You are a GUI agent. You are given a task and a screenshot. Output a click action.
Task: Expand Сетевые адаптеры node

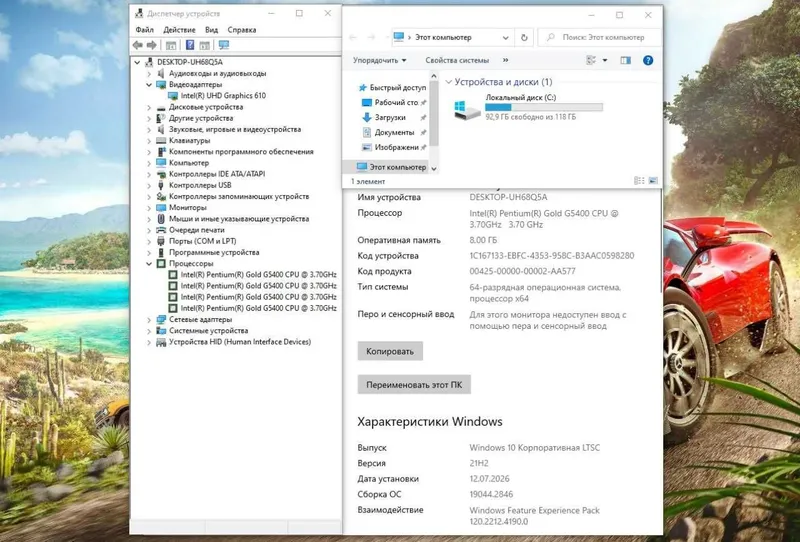(x=149, y=319)
